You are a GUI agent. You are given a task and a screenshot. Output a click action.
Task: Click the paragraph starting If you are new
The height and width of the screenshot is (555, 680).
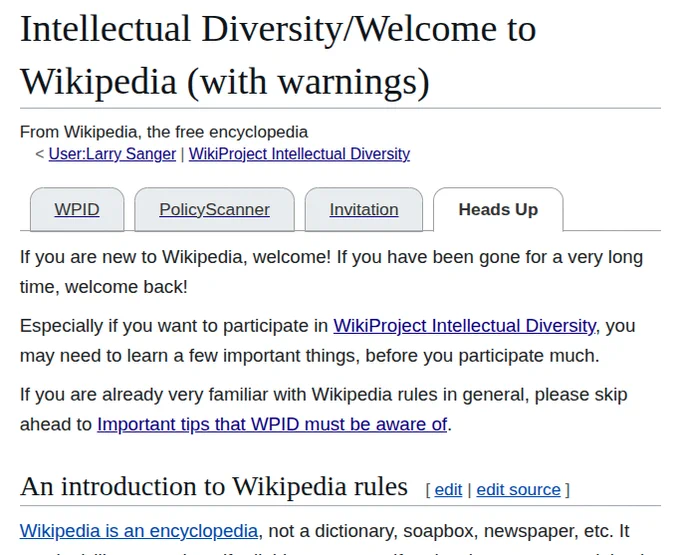[x=331, y=272]
